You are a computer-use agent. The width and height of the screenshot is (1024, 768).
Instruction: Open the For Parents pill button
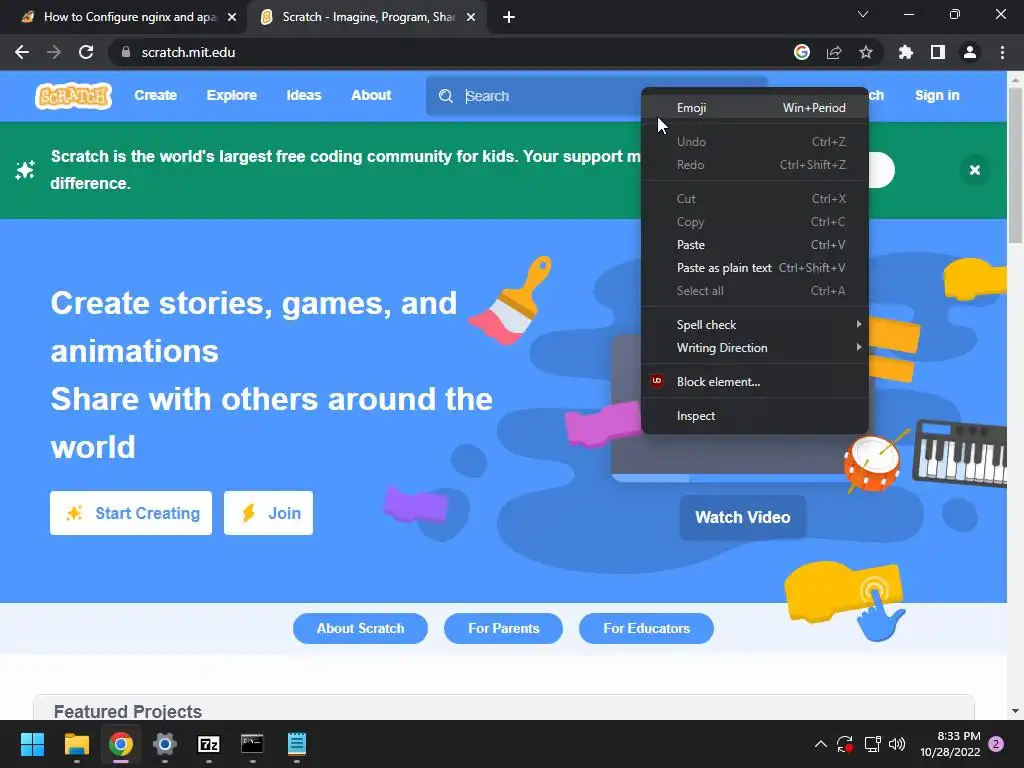504,628
